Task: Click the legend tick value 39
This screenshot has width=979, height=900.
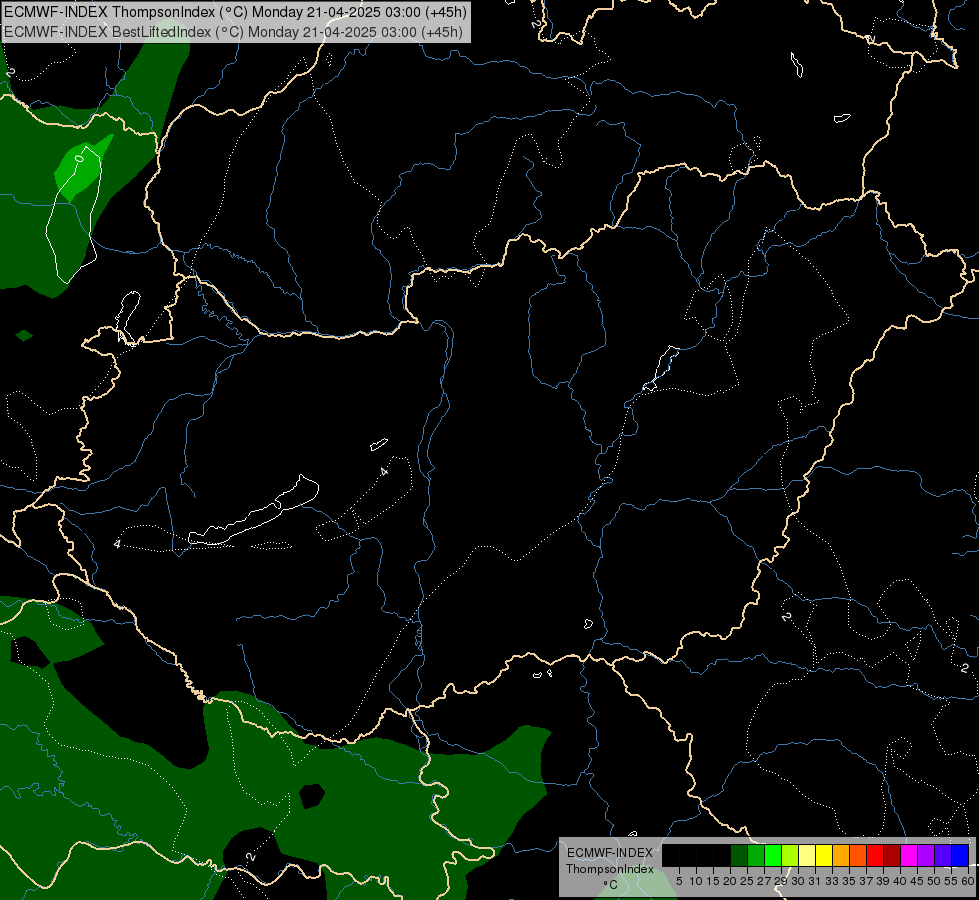Action: [883, 881]
